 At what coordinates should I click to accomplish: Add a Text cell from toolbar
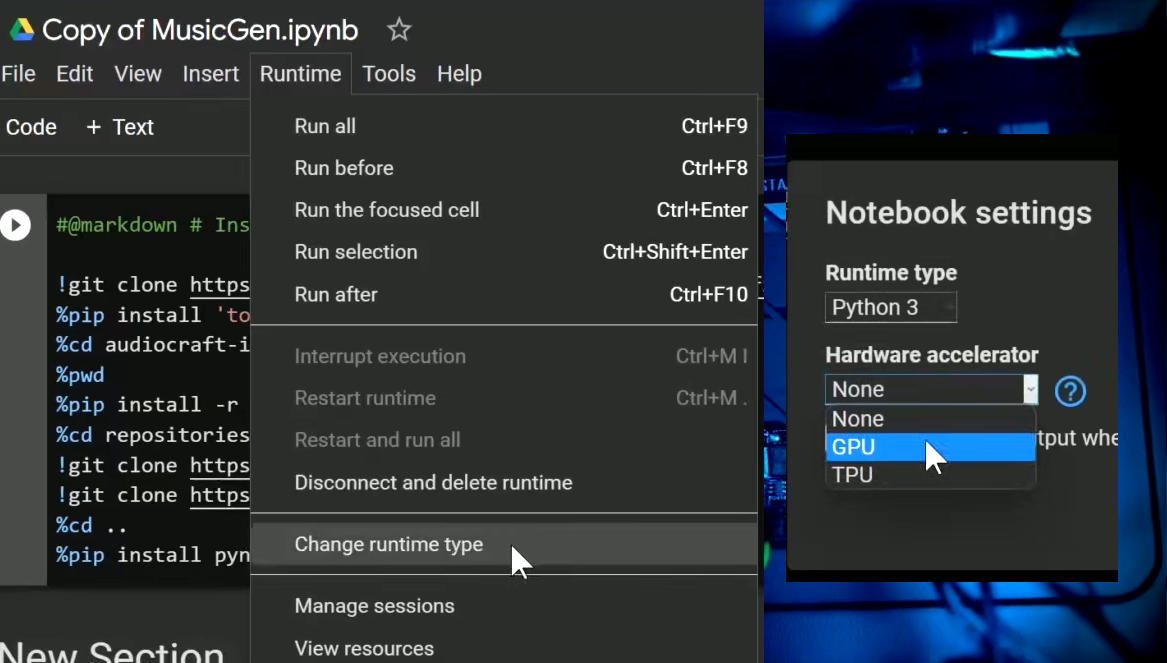pos(120,127)
